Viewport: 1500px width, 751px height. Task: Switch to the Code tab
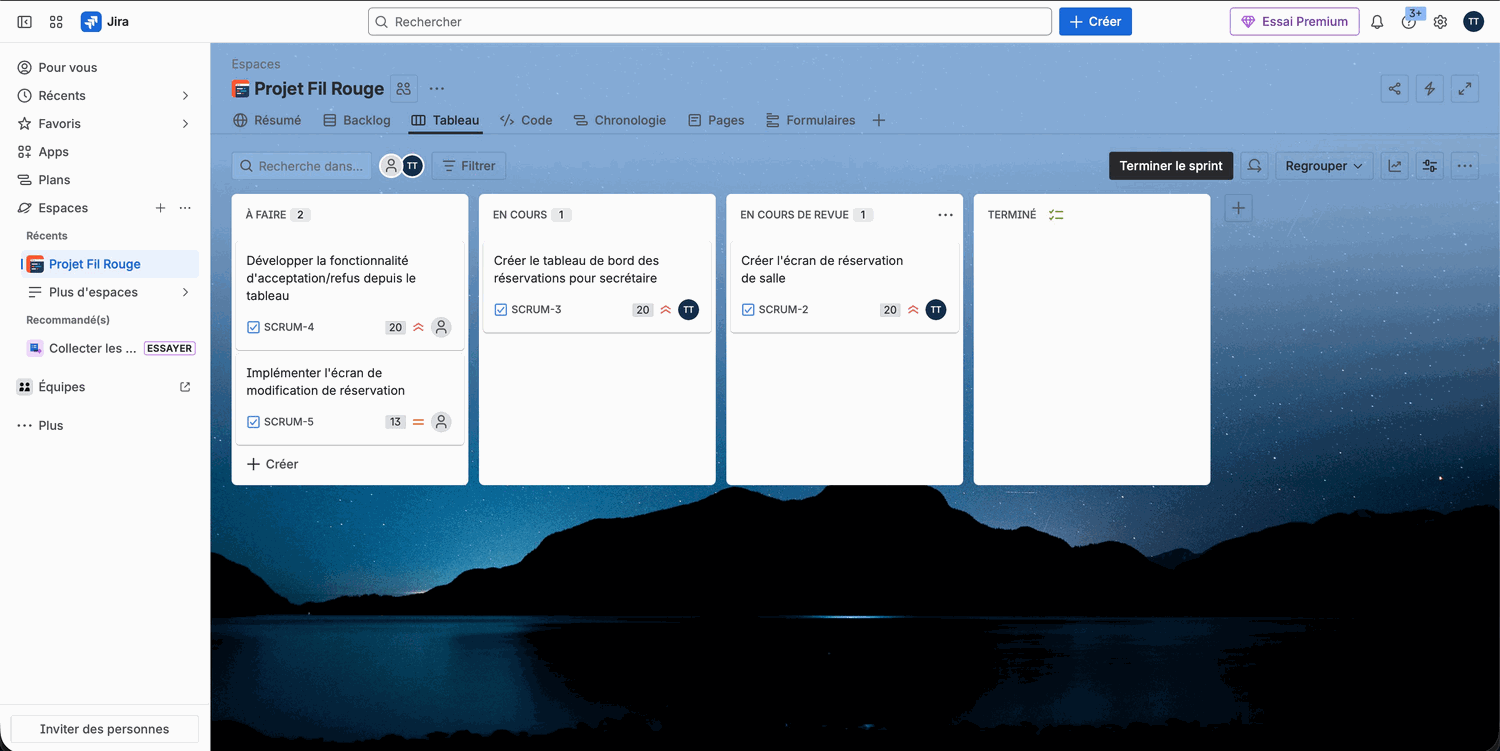pyautogui.click(x=526, y=120)
